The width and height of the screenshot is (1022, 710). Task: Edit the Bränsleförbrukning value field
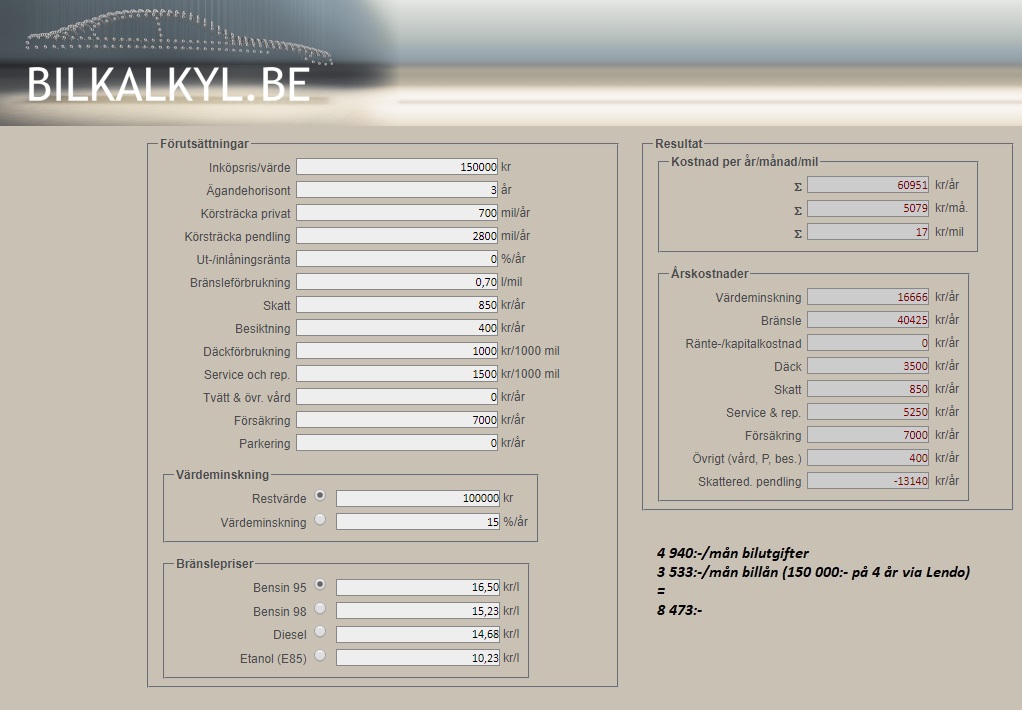[397, 282]
